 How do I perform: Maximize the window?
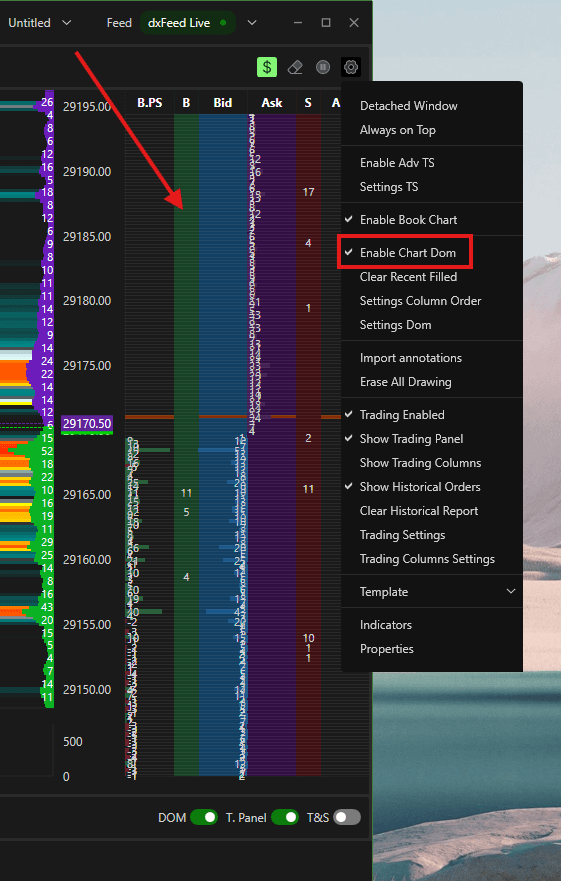pos(326,22)
